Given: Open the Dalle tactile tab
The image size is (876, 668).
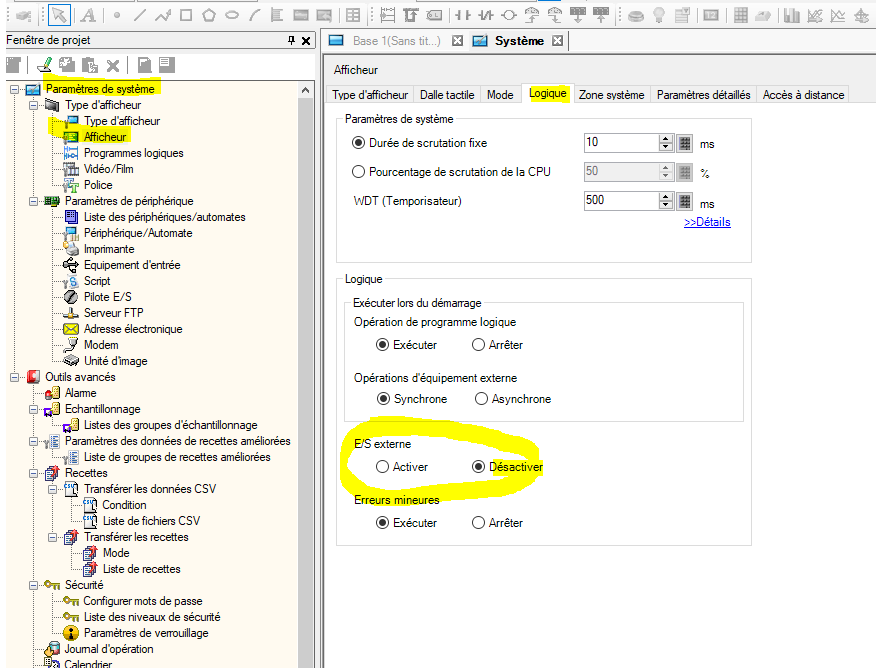Looking at the screenshot, I should tap(446, 95).
